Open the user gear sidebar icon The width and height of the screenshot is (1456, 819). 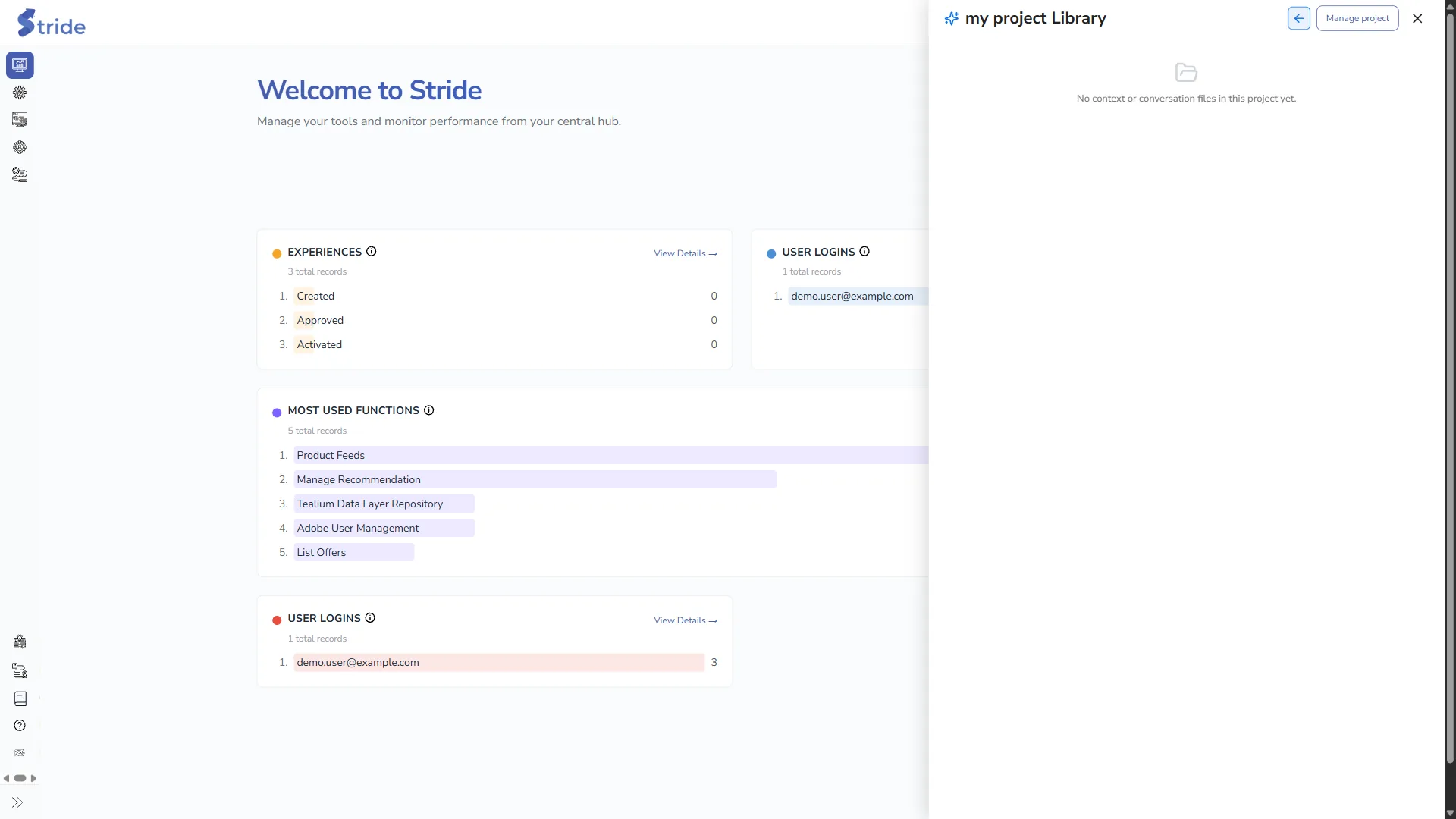20,147
